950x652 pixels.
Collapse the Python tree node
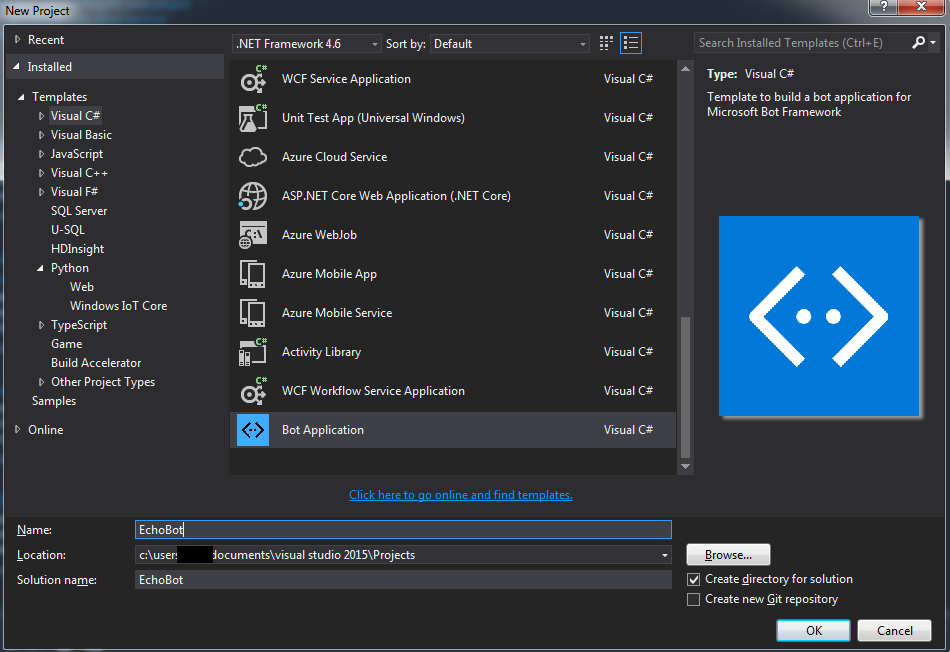40,268
